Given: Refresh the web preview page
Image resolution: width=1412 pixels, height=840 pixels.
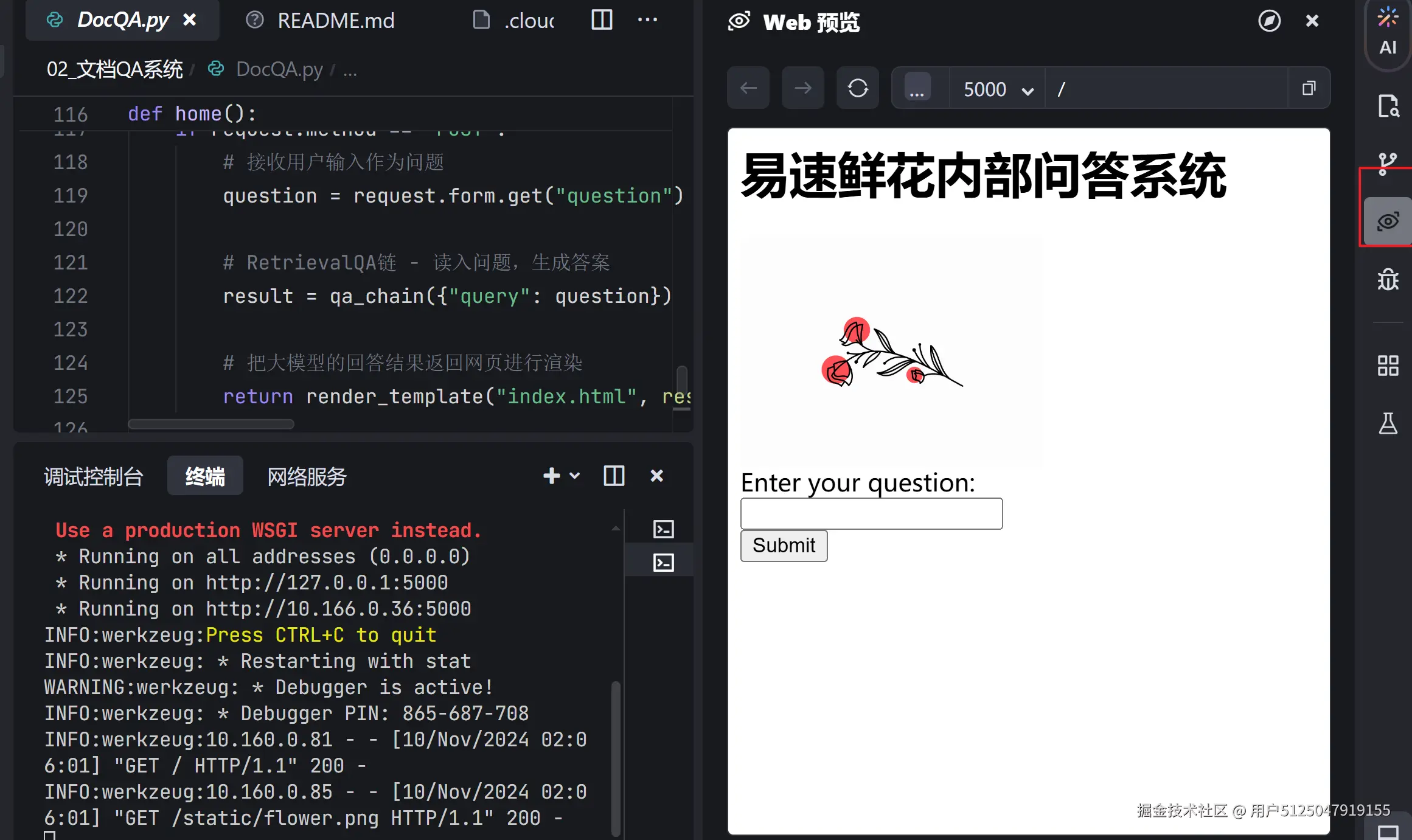Looking at the screenshot, I should click(857, 88).
